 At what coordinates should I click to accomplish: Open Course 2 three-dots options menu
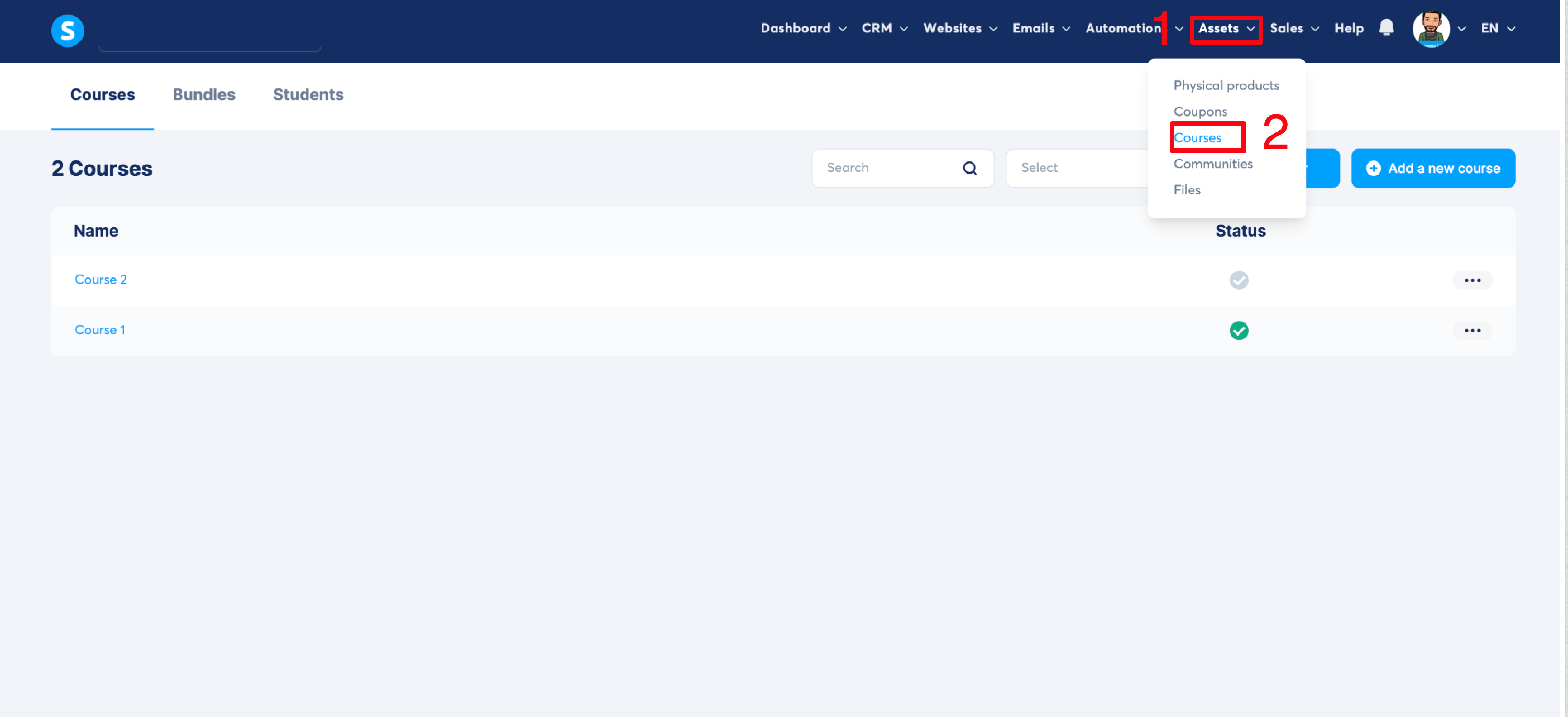coord(1472,280)
